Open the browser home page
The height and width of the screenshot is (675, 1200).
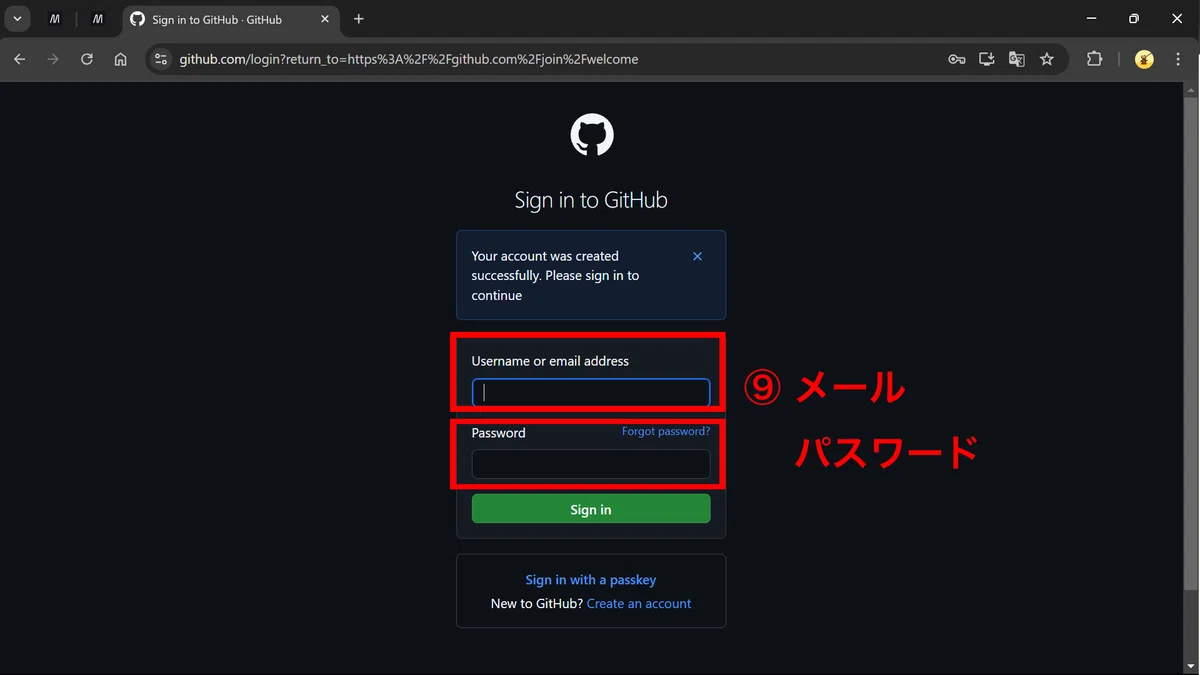click(121, 59)
